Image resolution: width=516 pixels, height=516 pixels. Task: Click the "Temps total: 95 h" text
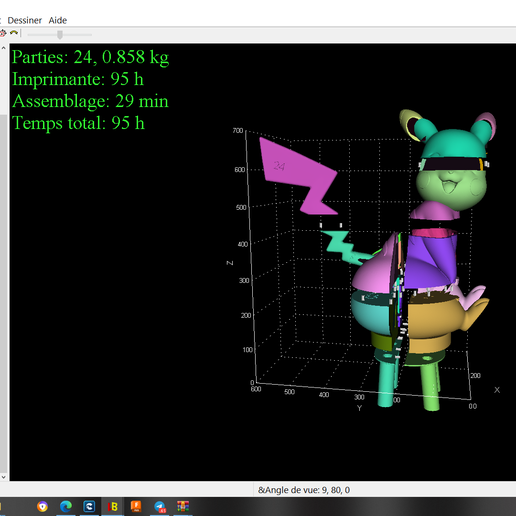tap(78, 123)
